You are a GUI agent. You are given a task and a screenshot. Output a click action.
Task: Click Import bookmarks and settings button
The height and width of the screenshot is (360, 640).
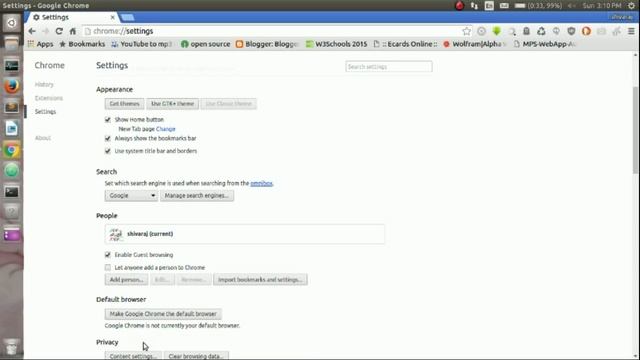(x=260, y=280)
